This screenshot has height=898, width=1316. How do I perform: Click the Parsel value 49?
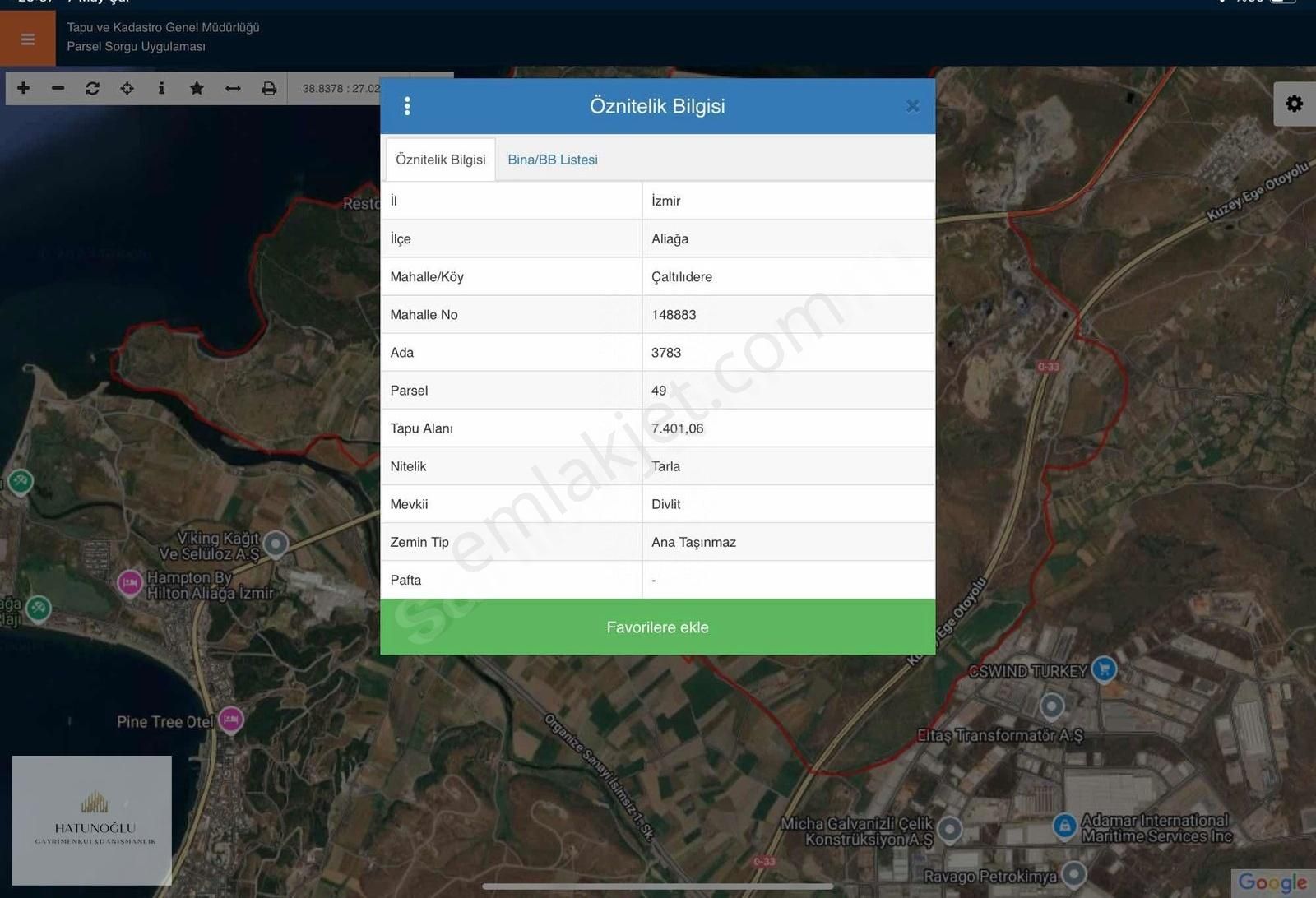(x=659, y=391)
